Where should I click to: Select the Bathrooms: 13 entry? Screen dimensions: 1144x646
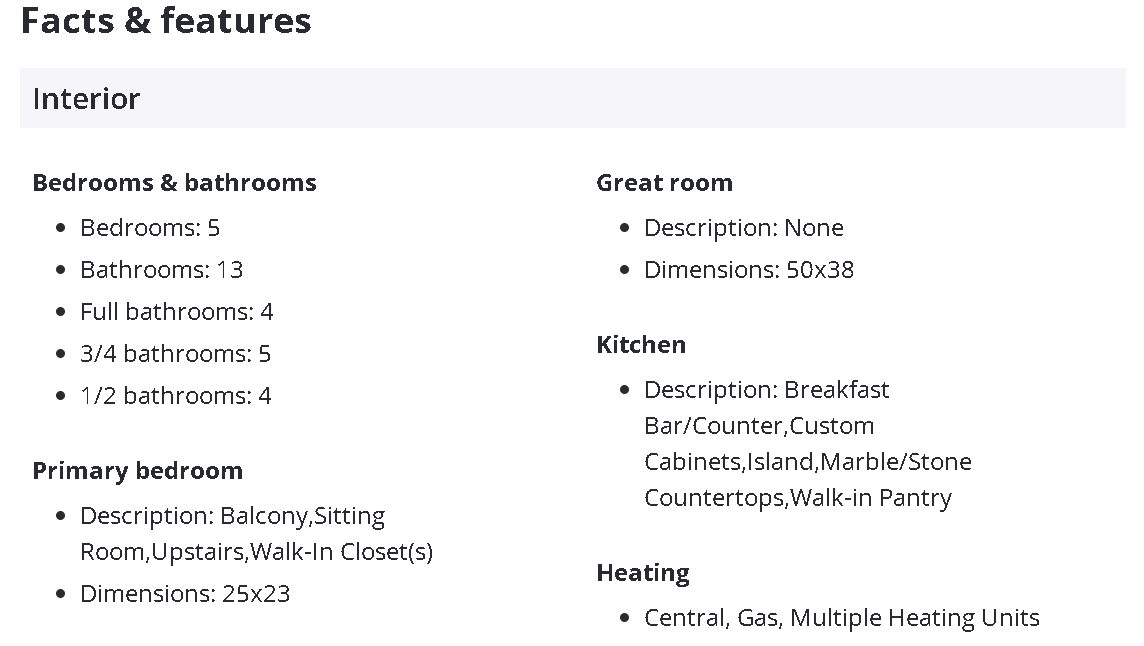pyautogui.click(x=161, y=270)
